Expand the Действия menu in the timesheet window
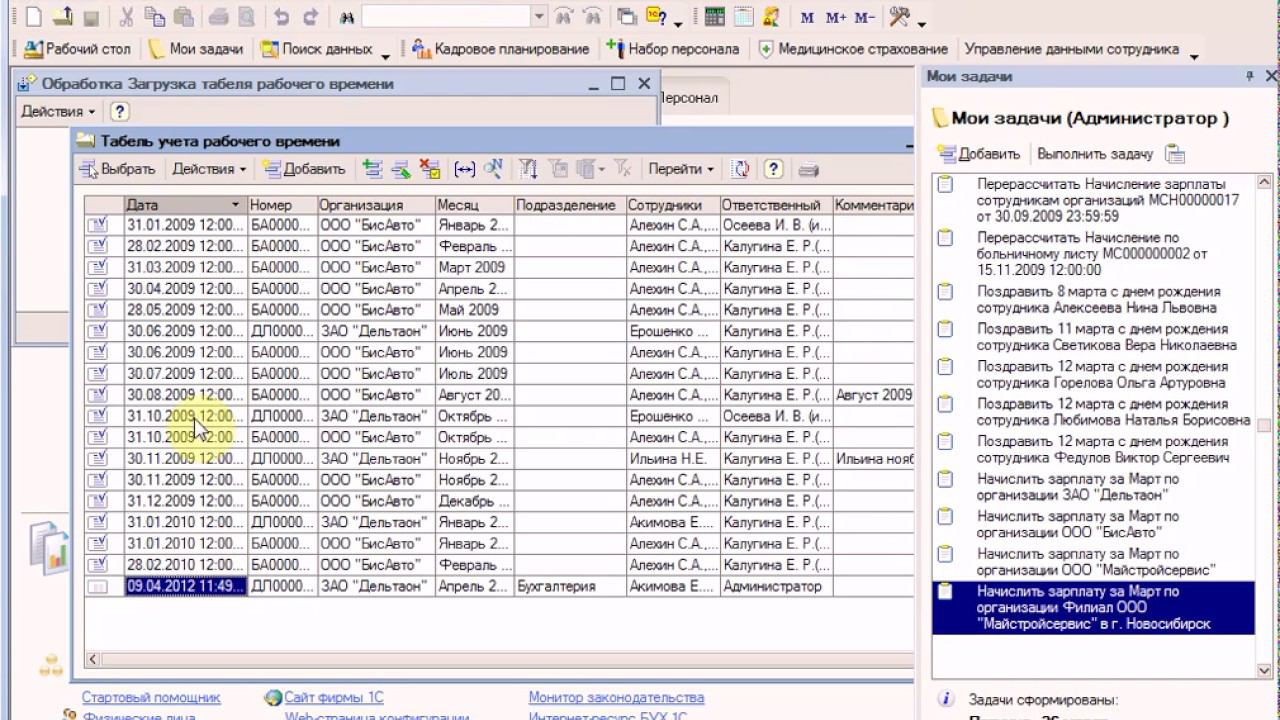1280x720 pixels. 209,169
